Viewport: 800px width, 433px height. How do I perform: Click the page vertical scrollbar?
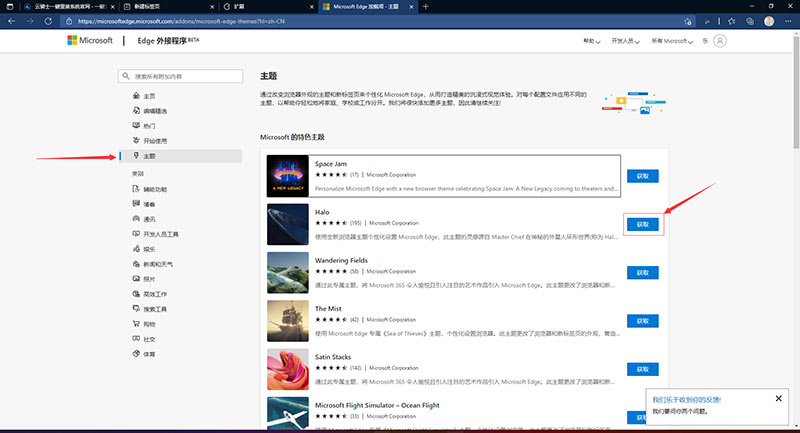[x=796, y=91]
